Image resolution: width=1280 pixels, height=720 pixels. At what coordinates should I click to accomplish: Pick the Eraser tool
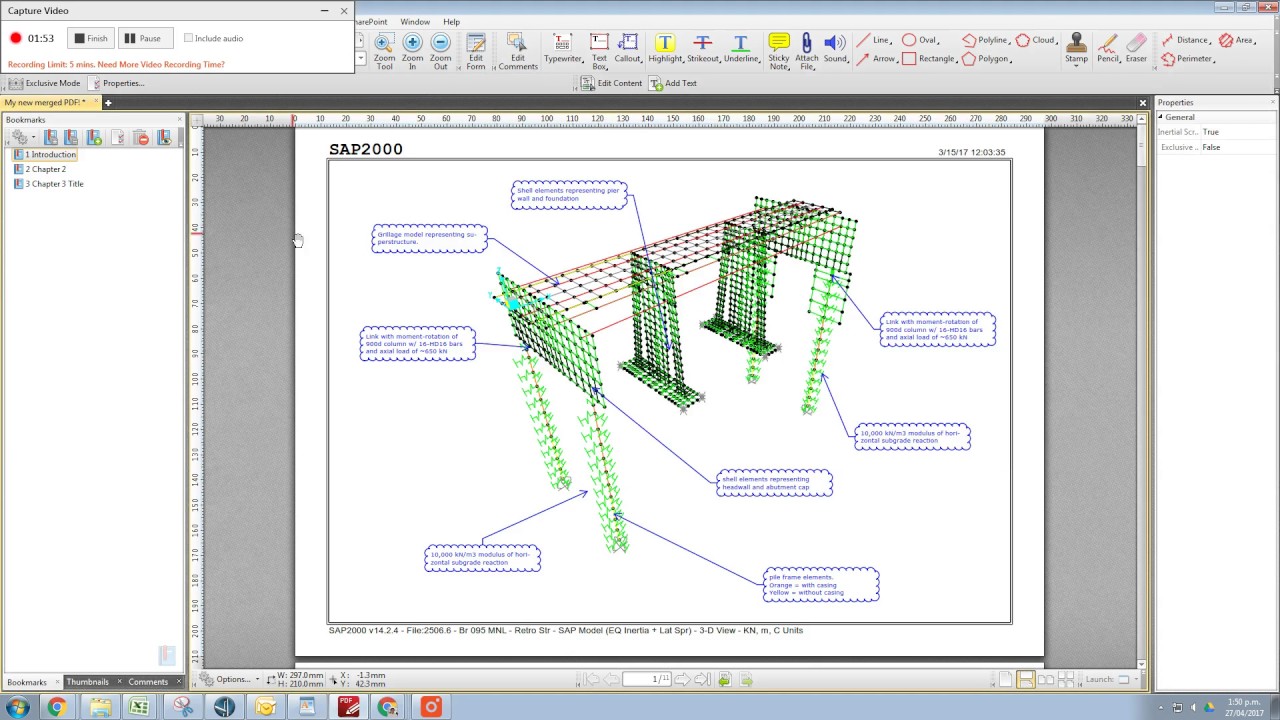click(x=1136, y=49)
